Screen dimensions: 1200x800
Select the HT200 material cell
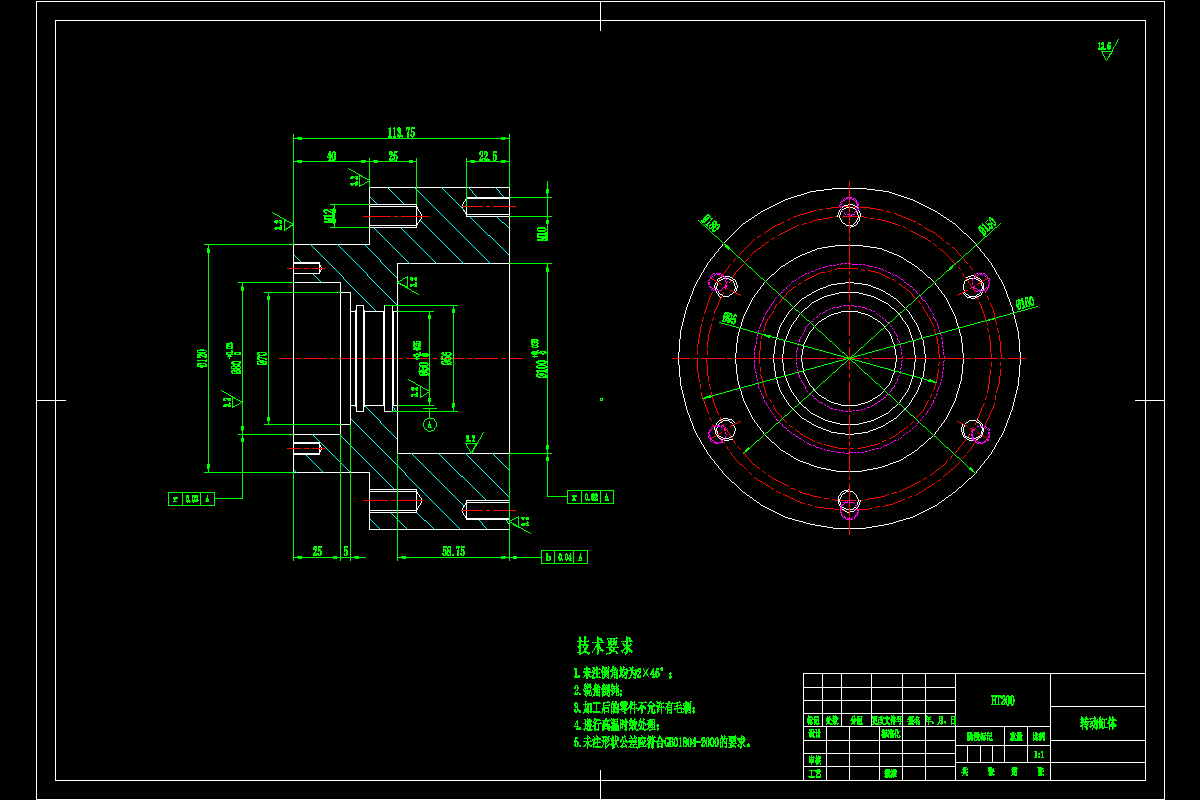coord(1003,700)
